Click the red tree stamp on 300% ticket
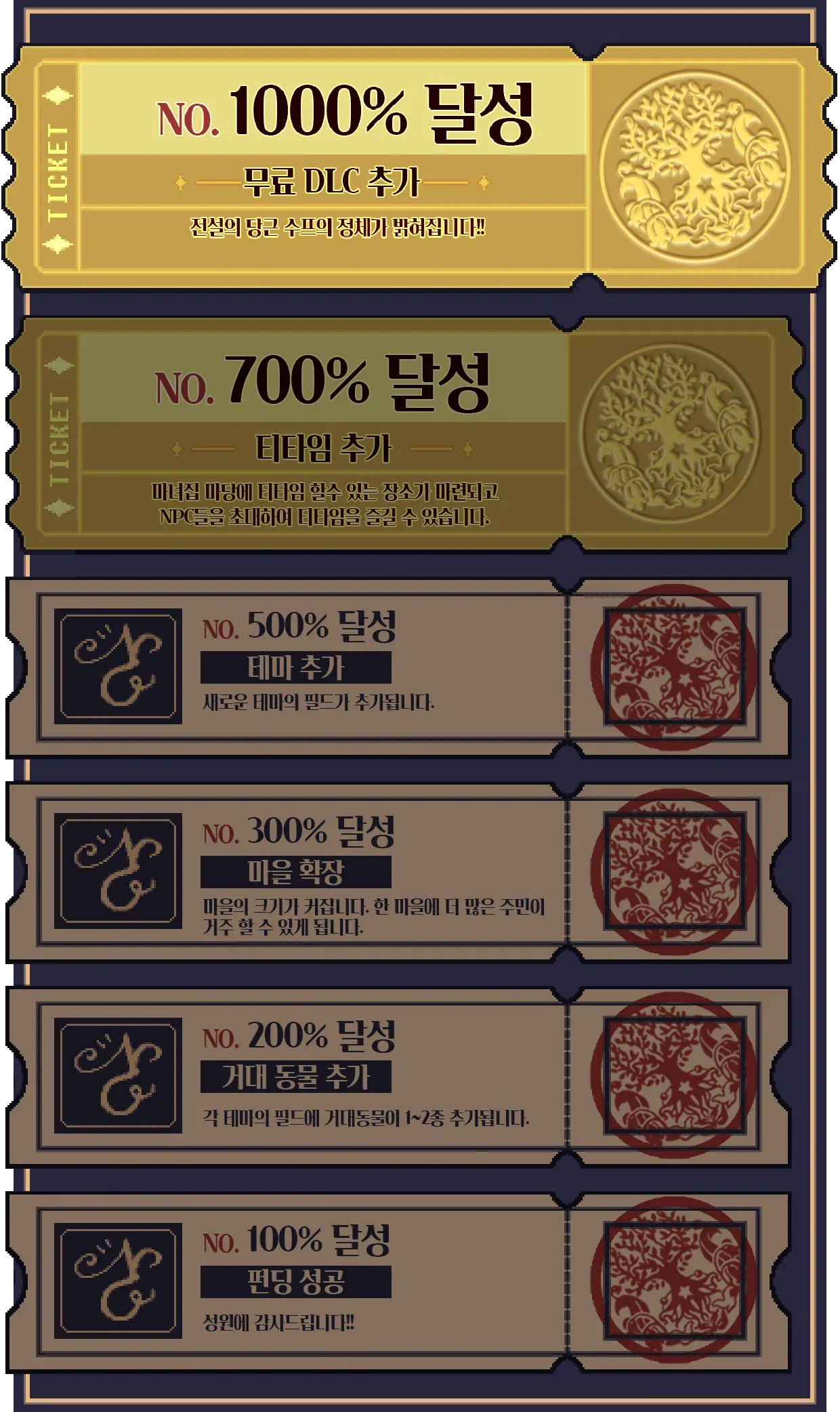Screen dimensions: 840x1412 pos(673,872)
